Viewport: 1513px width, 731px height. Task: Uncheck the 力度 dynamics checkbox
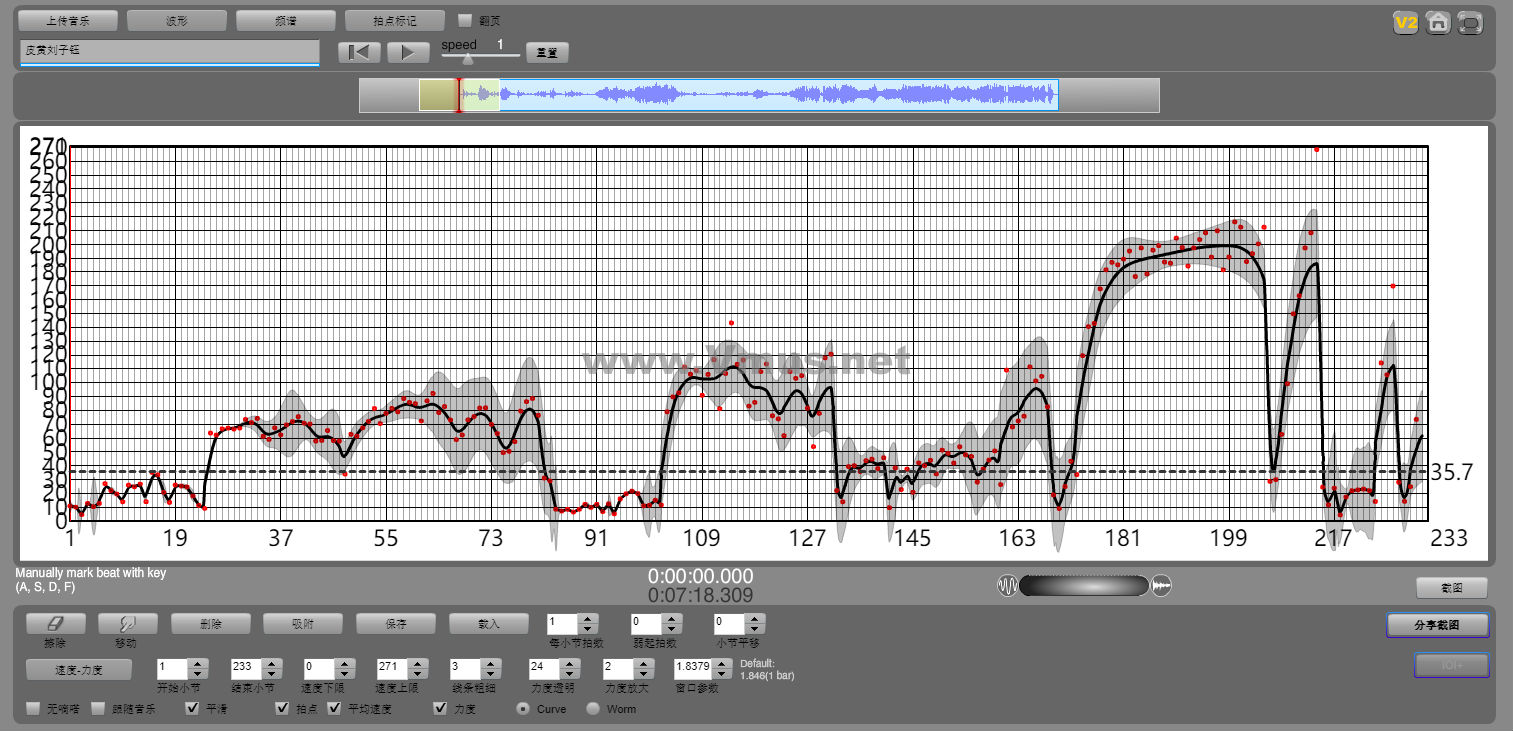click(x=440, y=709)
